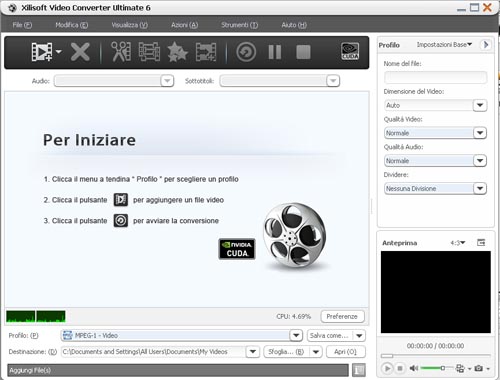The width and height of the screenshot is (500, 380).
Task: Click the Xilisoft app icon in title bar
Action: (12, 8)
